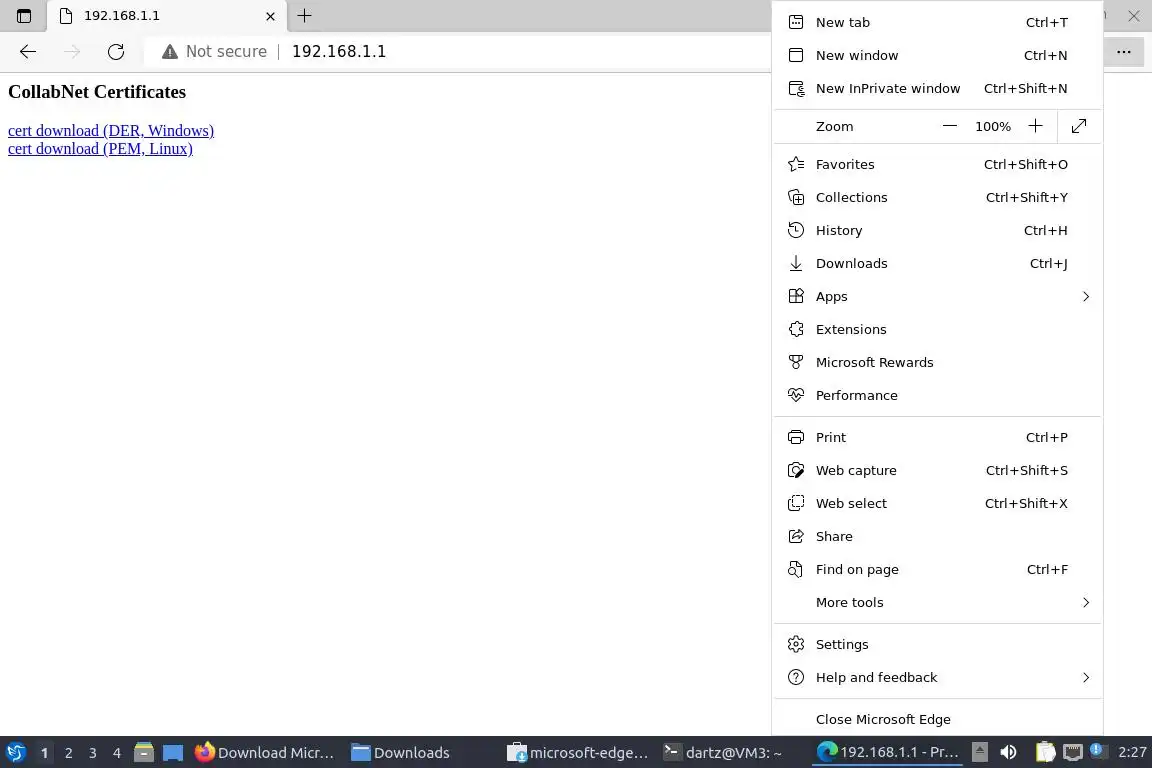Click the address bar showing 192.168.1.1
This screenshot has width=1152, height=768.
tap(456, 51)
